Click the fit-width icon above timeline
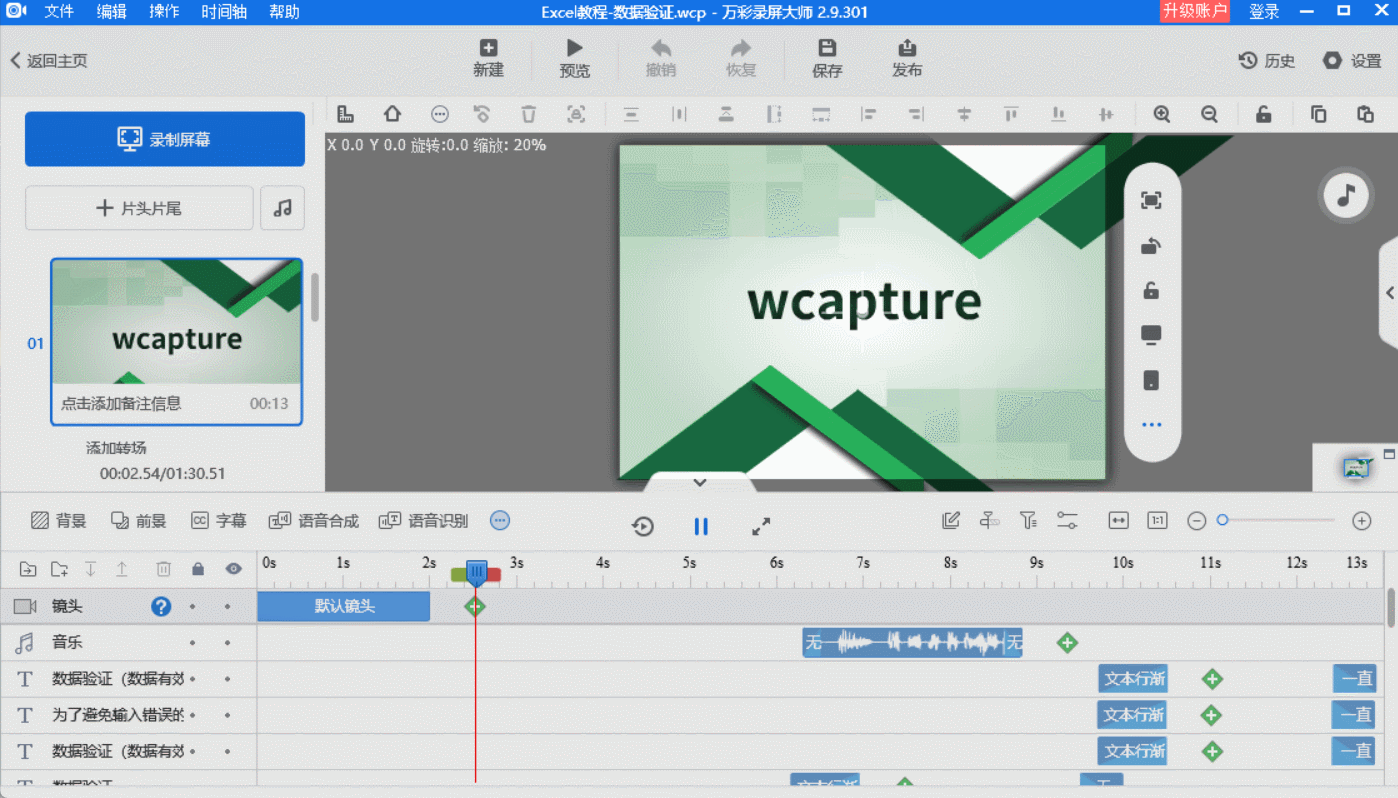The height and width of the screenshot is (798, 1398). 1118,521
